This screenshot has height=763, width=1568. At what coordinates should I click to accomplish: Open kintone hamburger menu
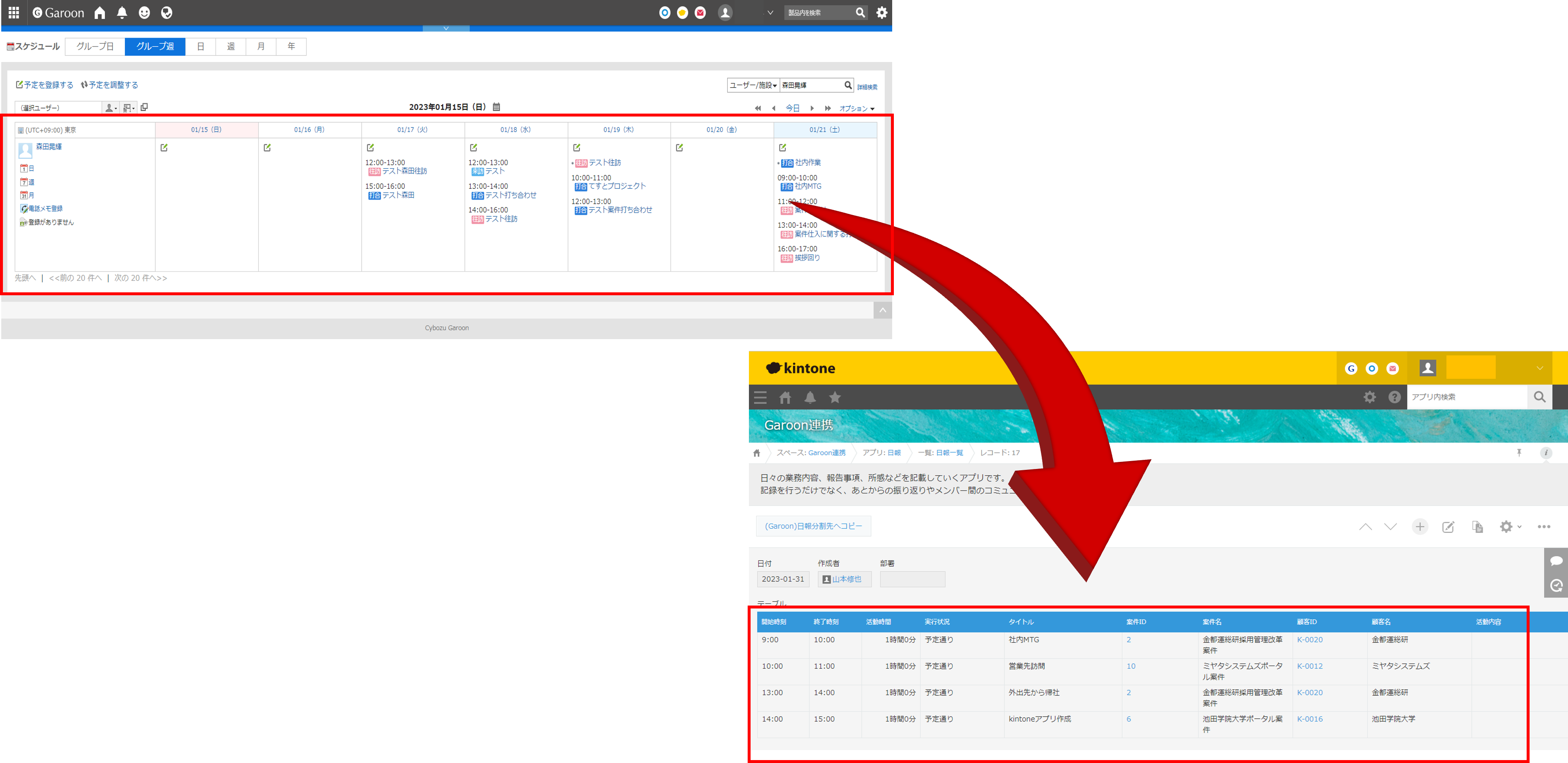(760, 397)
